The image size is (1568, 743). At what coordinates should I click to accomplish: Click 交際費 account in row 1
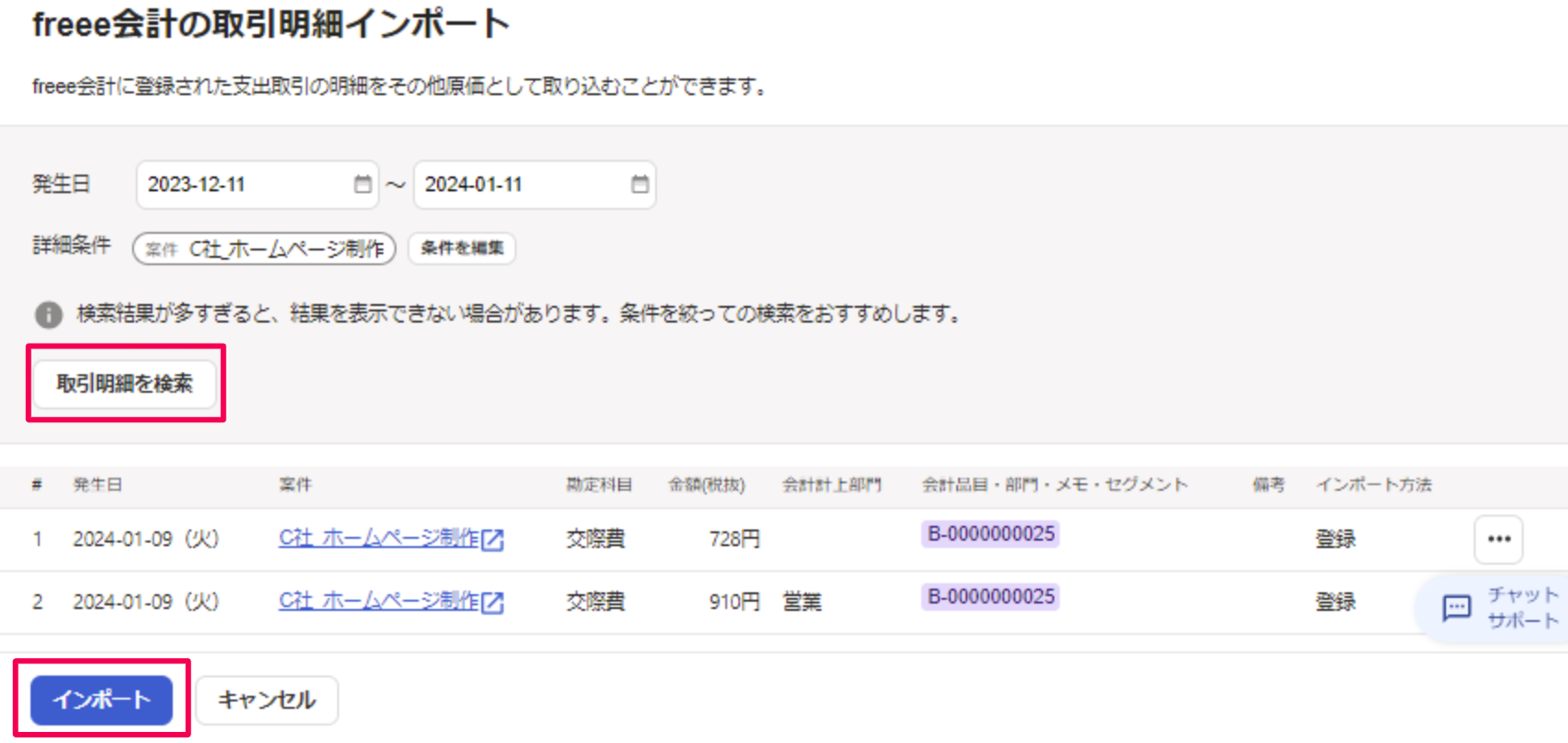(x=596, y=539)
